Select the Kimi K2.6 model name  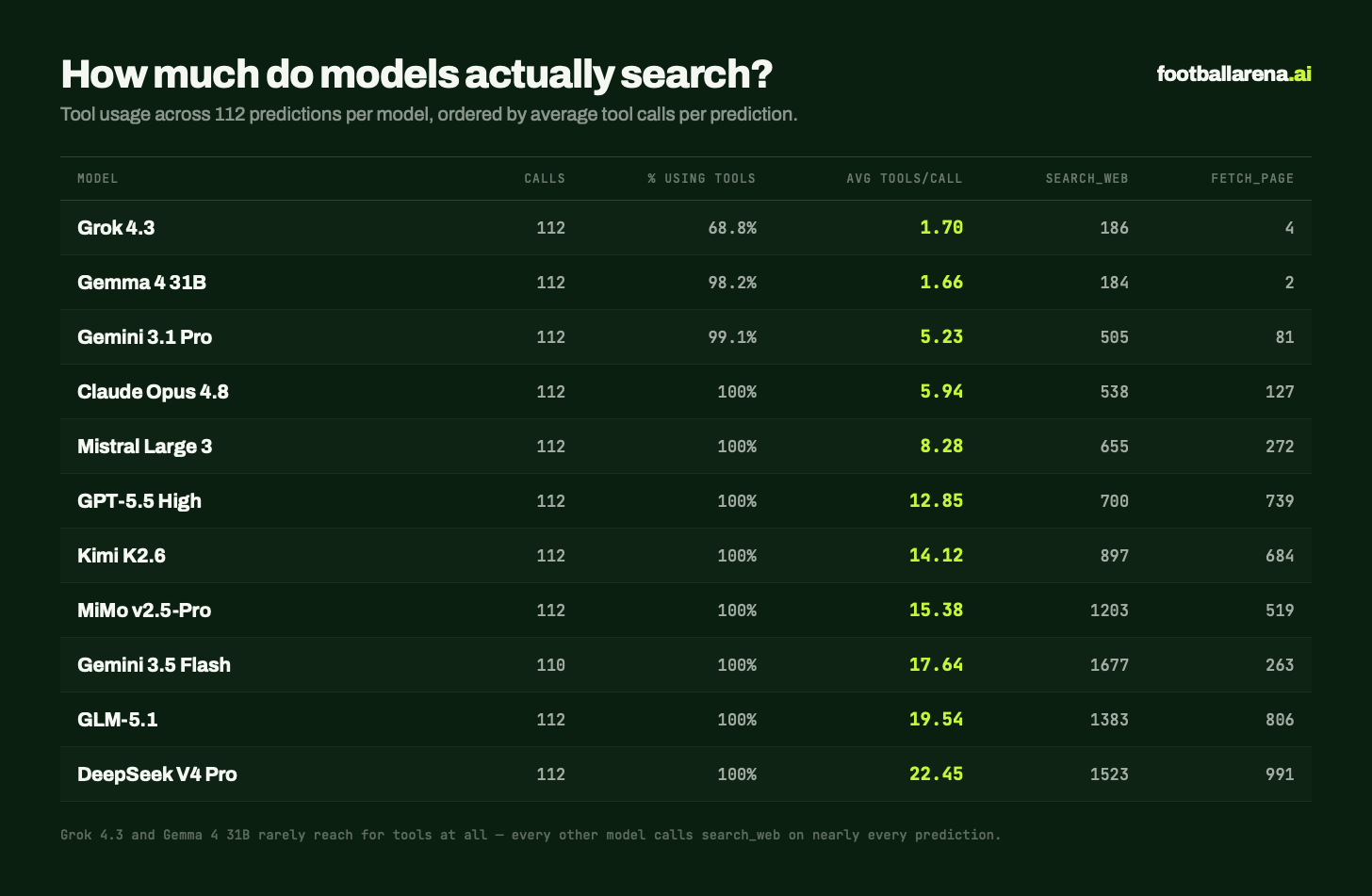(x=122, y=556)
